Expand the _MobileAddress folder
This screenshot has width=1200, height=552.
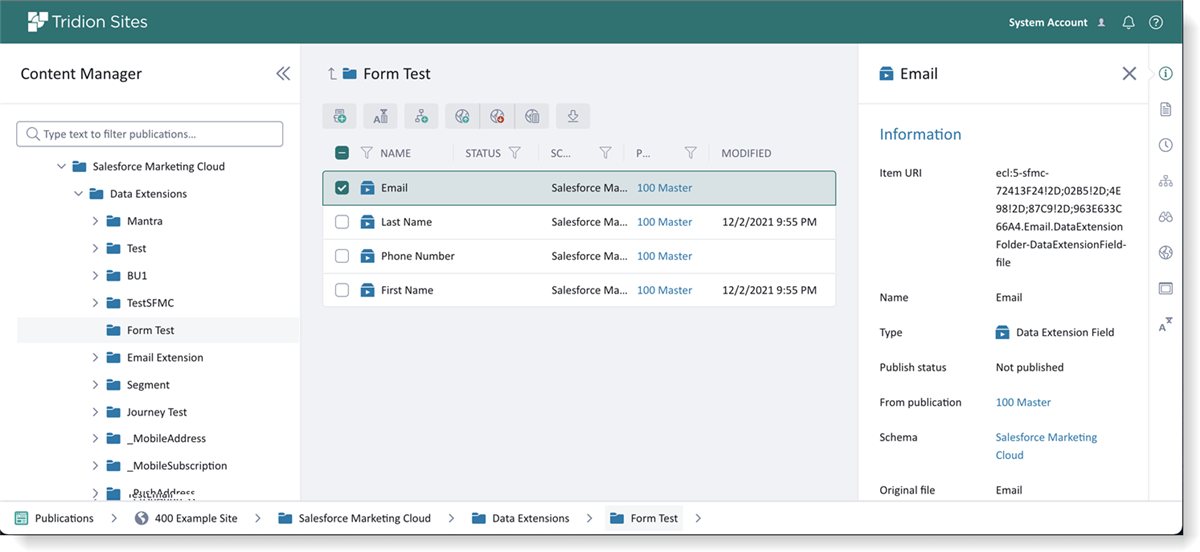(96, 438)
